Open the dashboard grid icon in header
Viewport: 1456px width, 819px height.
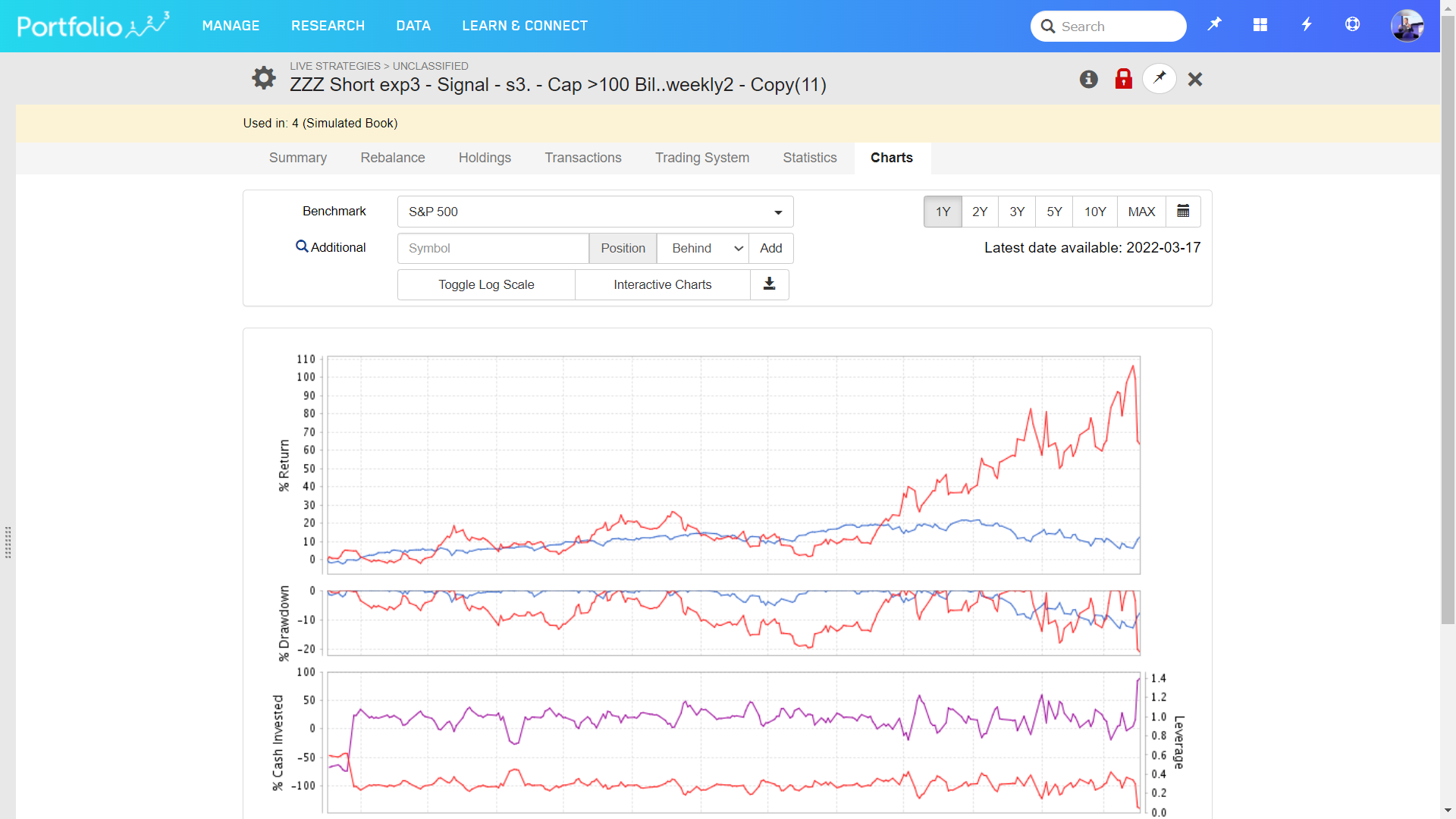[1260, 25]
